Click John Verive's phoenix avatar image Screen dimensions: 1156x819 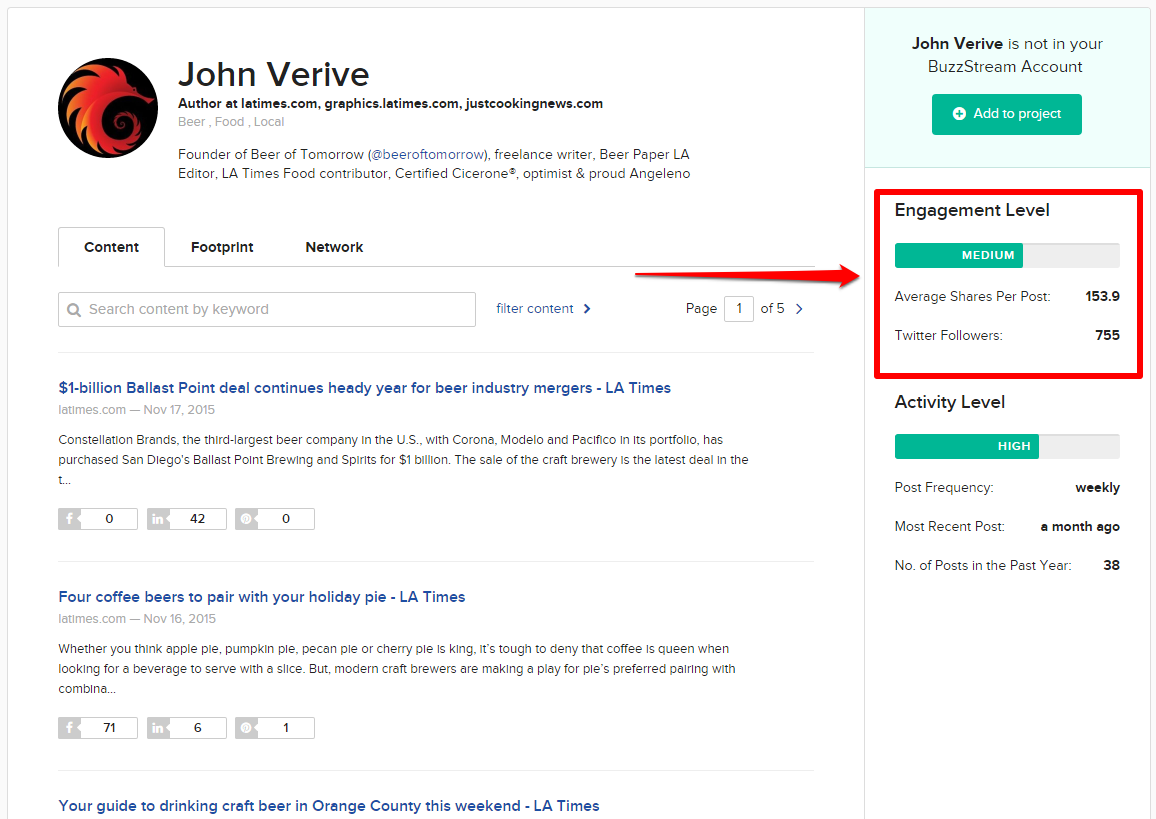click(x=107, y=107)
